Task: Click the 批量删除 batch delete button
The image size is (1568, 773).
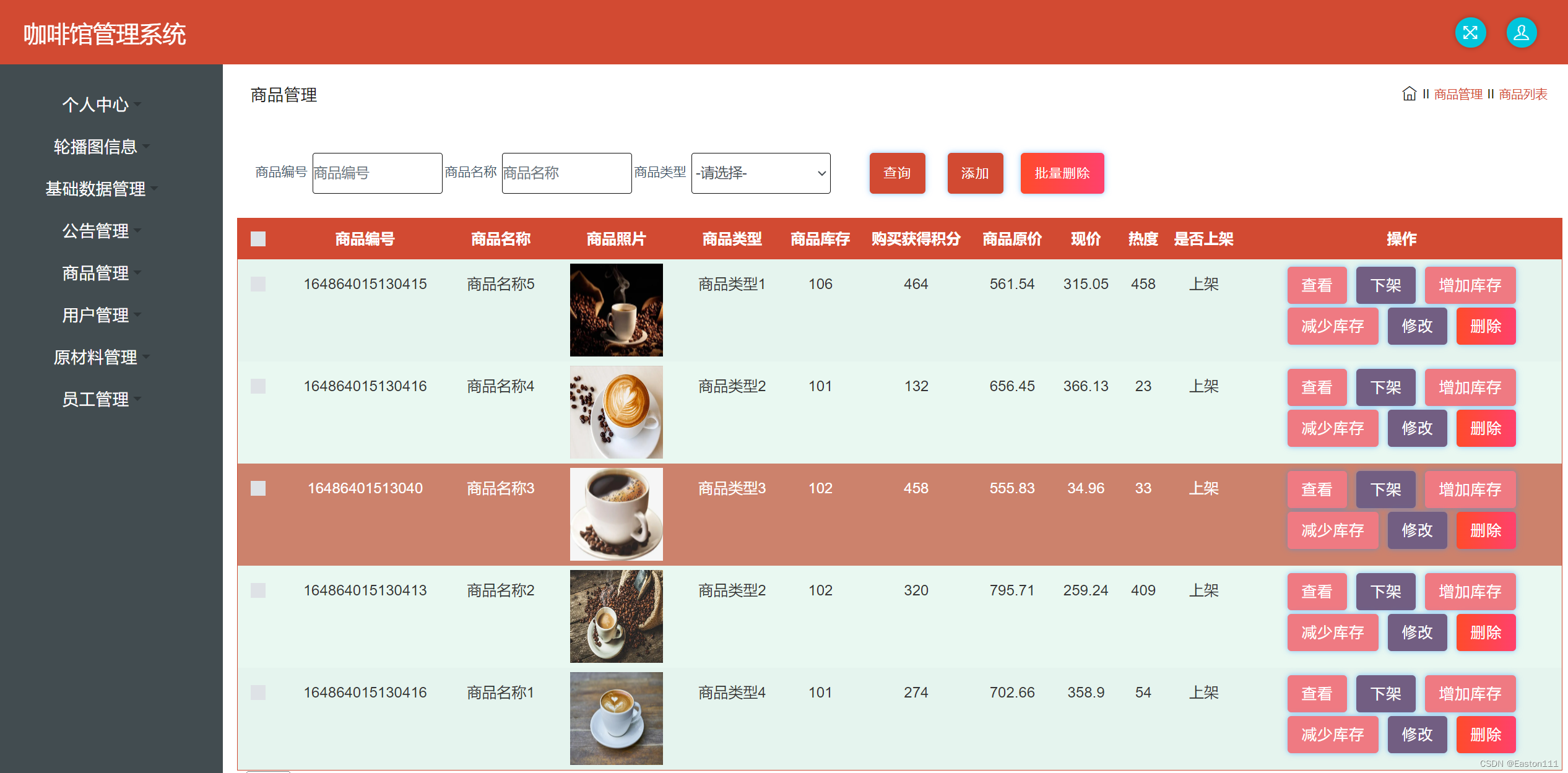Action: [1062, 173]
